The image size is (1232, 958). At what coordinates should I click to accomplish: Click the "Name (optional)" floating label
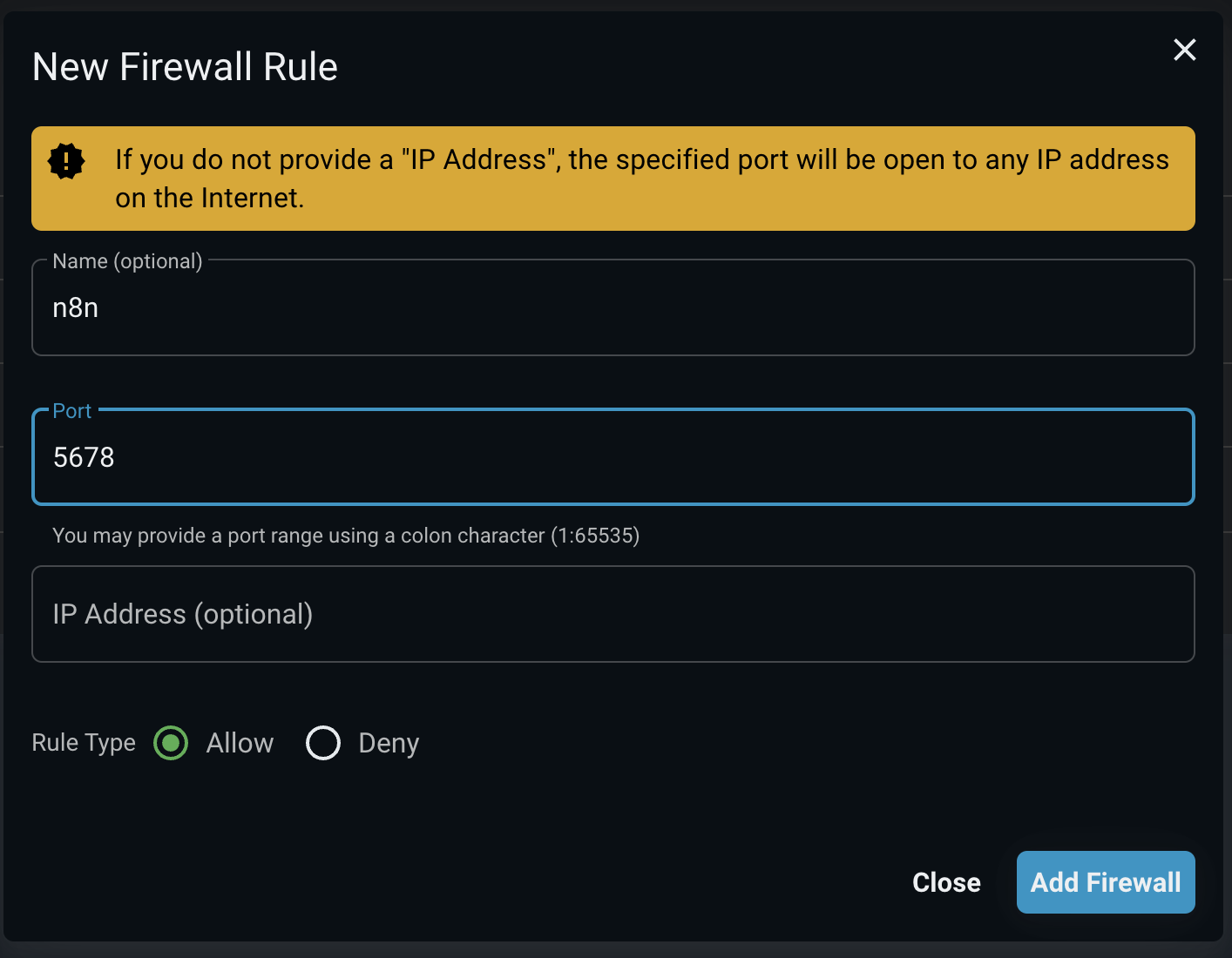[127, 261]
